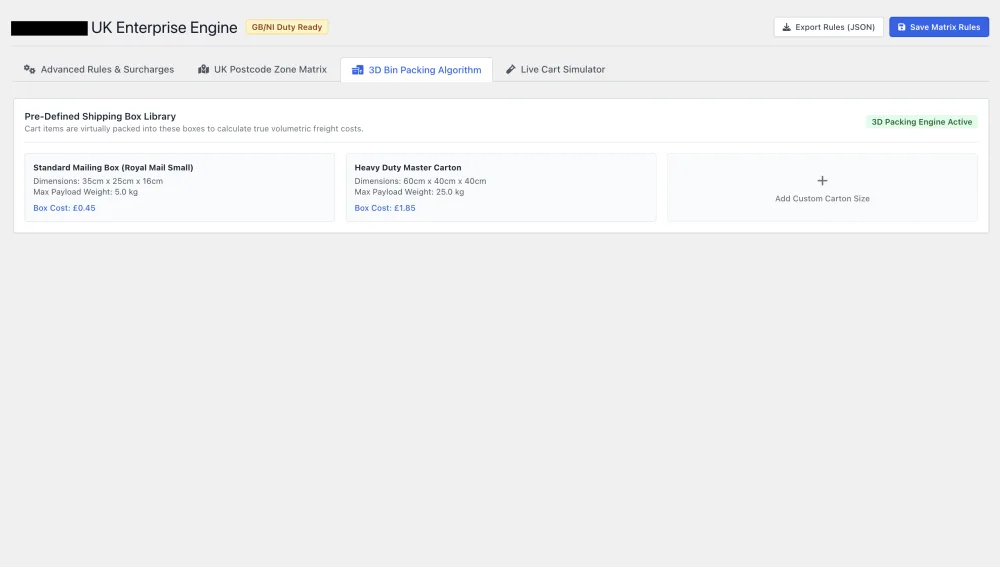This screenshot has height=567, width=1000.
Task: Click the 3D Packing Engine Active status badge
Action: pos(922,122)
